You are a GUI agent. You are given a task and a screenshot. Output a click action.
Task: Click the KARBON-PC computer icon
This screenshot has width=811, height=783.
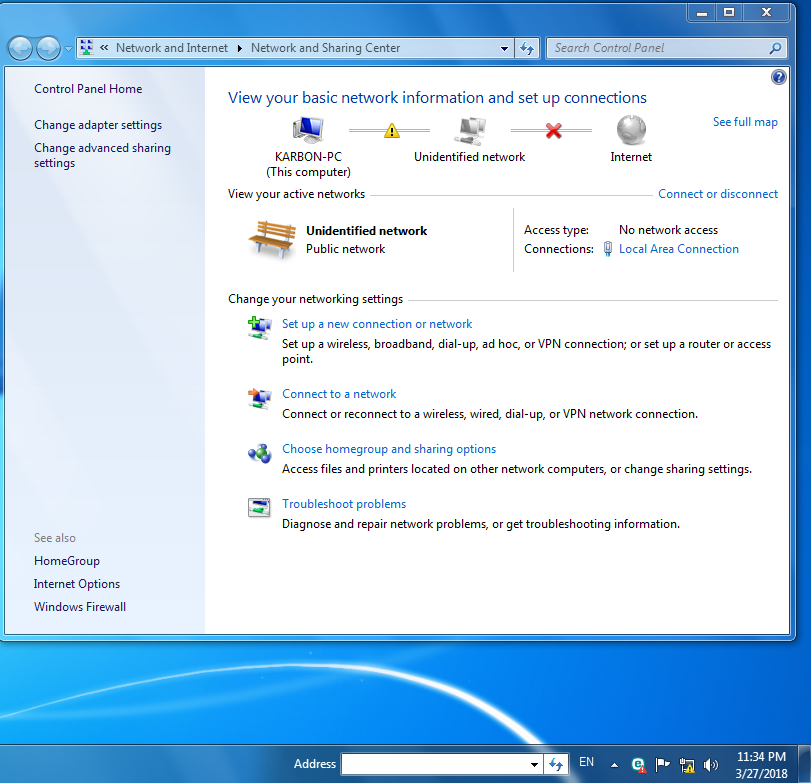[308, 129]
